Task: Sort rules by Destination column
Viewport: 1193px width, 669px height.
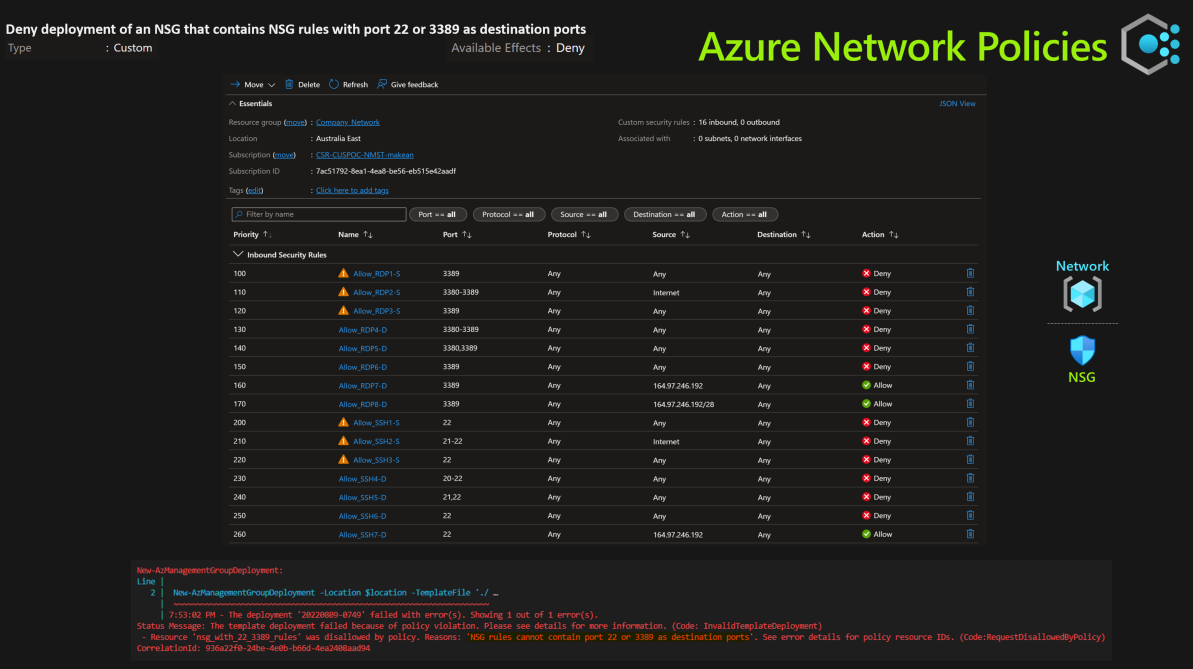Action: coord(784,234)
